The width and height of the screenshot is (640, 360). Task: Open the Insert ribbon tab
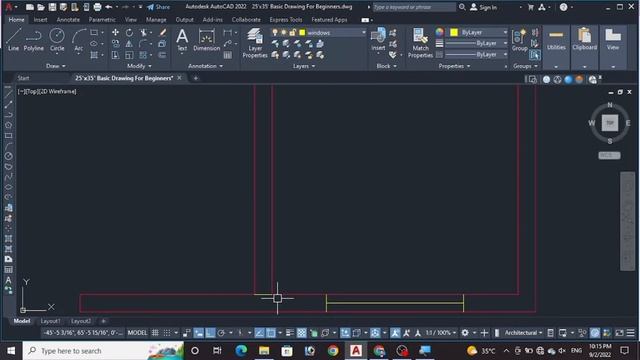(x=40, y=20)
